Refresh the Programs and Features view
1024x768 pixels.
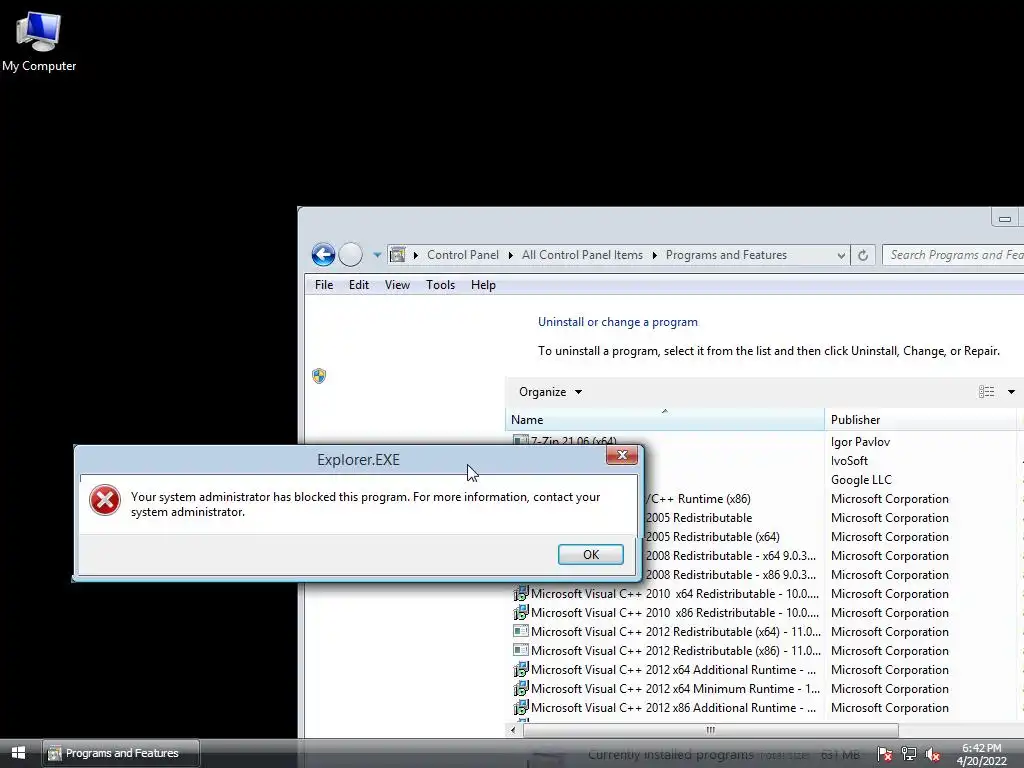coord(863,255)
